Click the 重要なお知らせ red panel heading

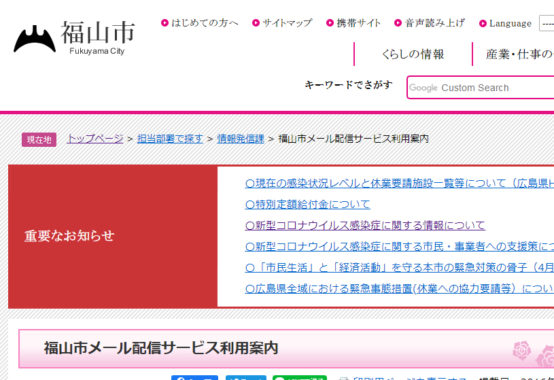click(x=69, y=236)
